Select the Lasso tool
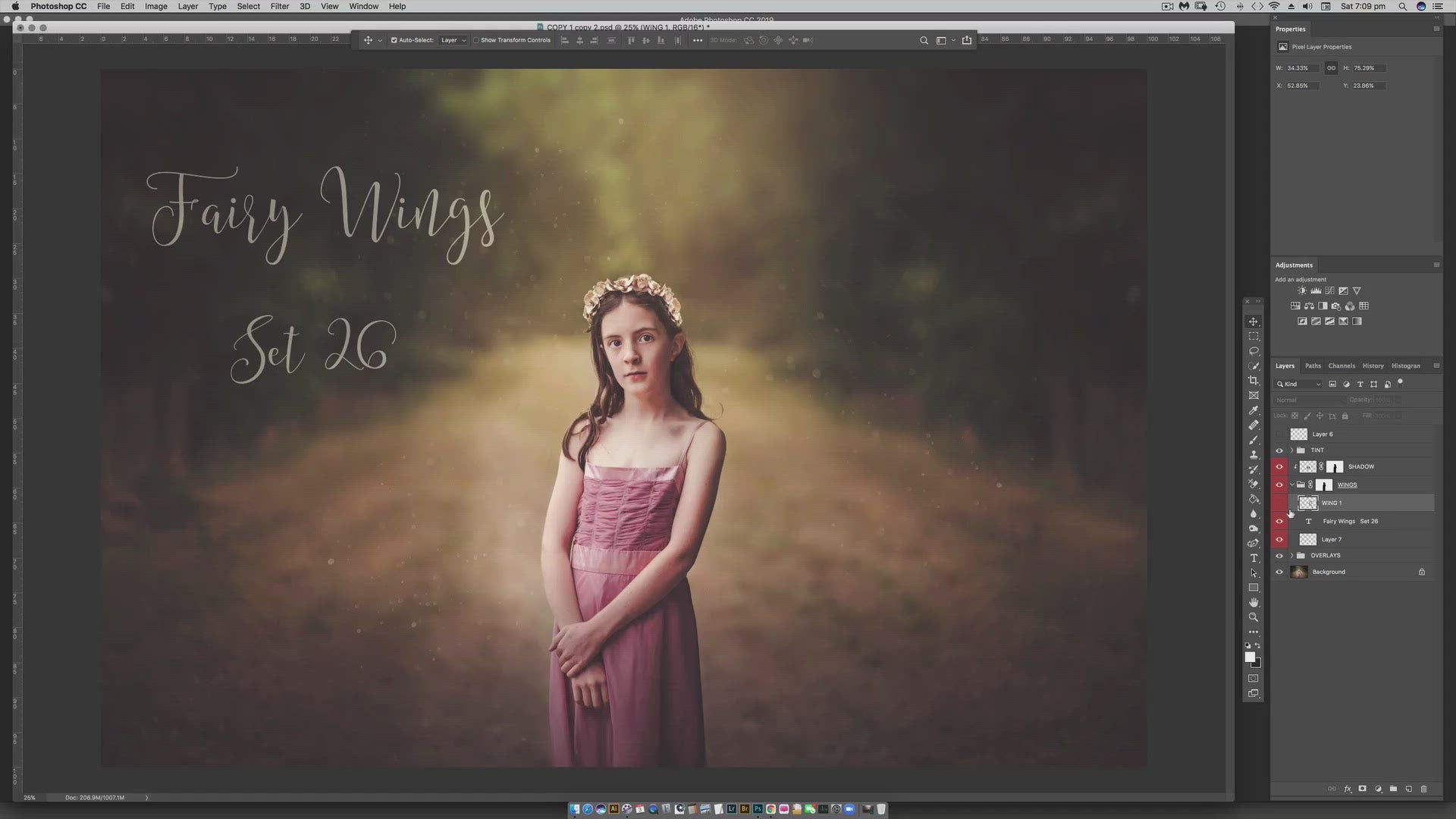 pos(1254,351)
